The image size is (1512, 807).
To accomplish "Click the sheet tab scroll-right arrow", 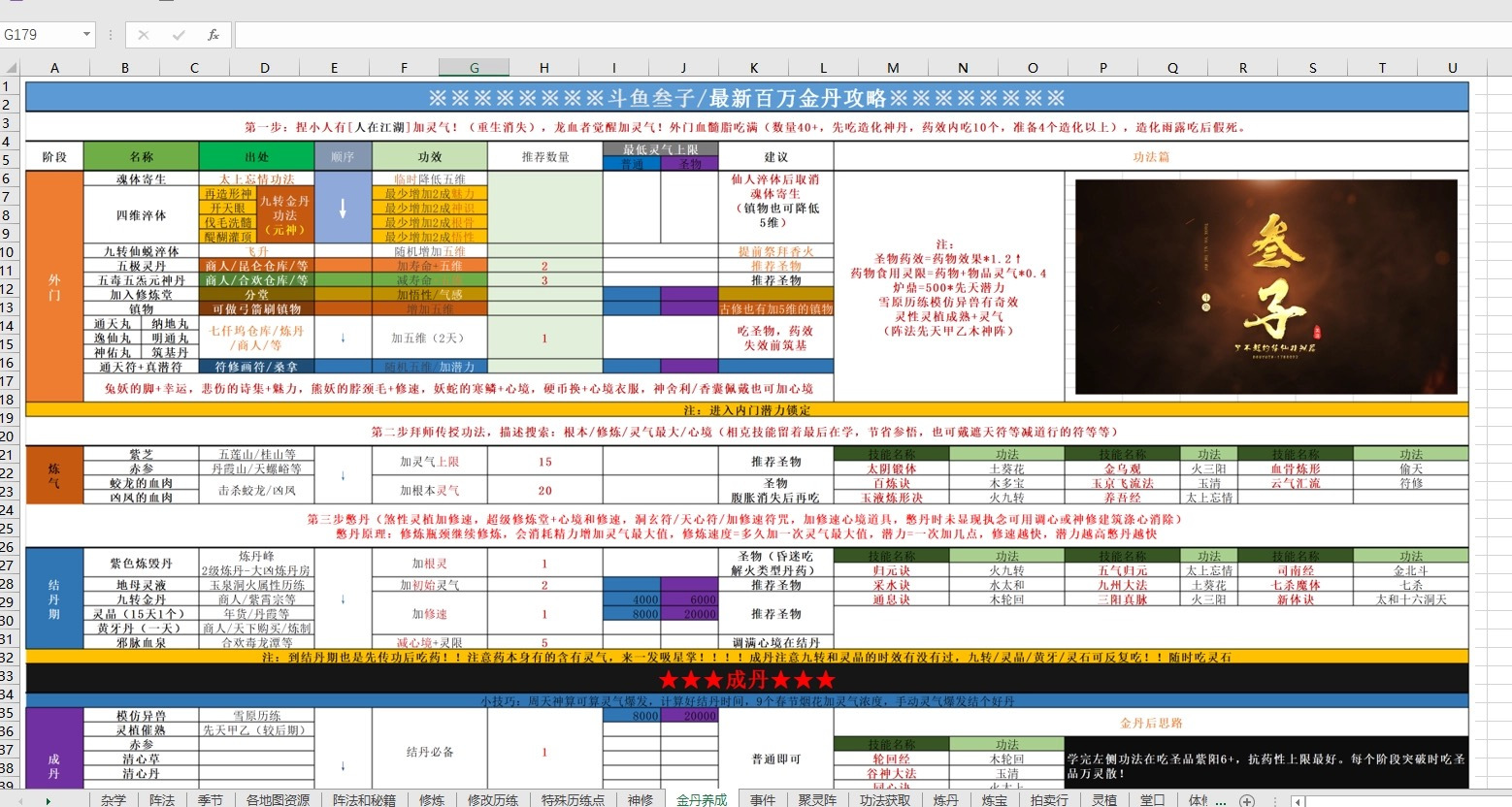I will point(48,800).
